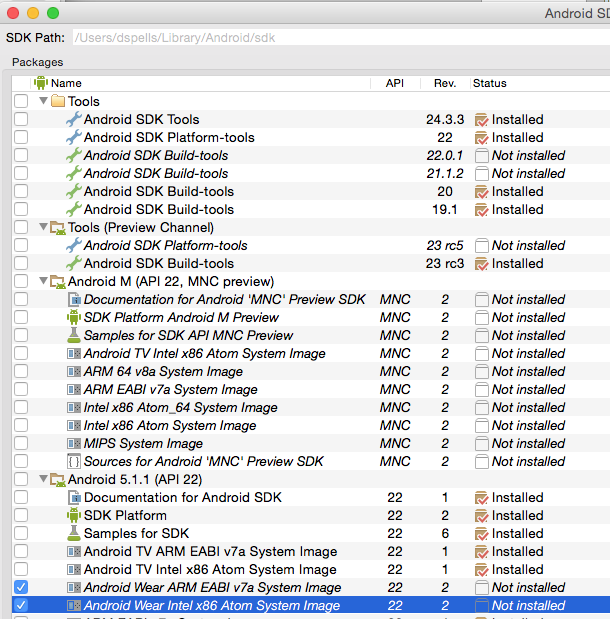Uncheck Android Wear ARM EABI v7a System Image
This screenshot has height=619, width=610.
pyautogui.click(x=21, y=587)
